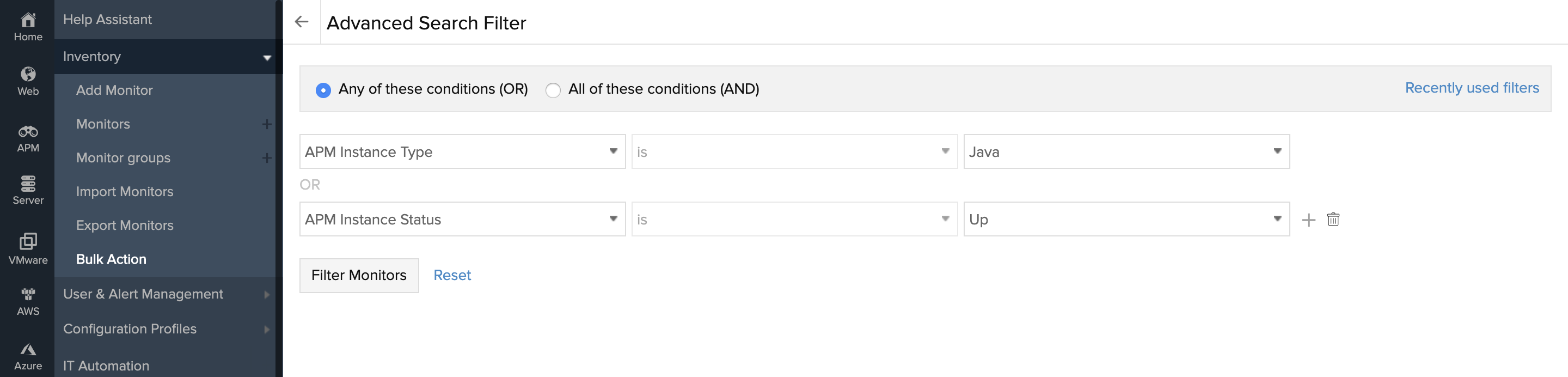
Task: Click the Reset link
Action: [452, 275]
